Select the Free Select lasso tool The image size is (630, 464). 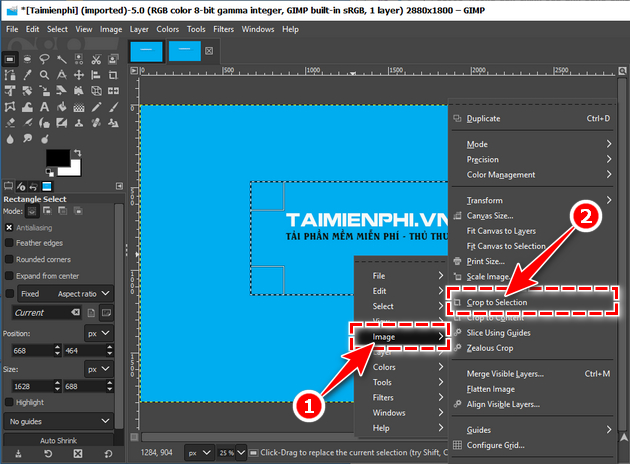[x=44, y=59]
